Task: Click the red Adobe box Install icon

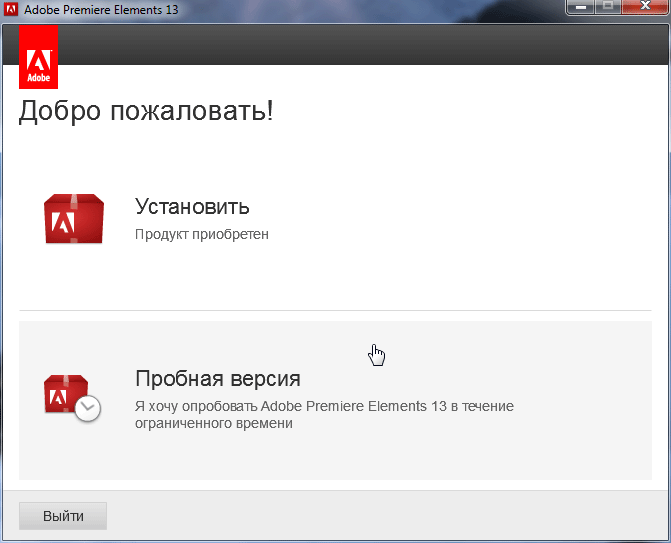Action: pyautogui.click(x=74, y=219)
